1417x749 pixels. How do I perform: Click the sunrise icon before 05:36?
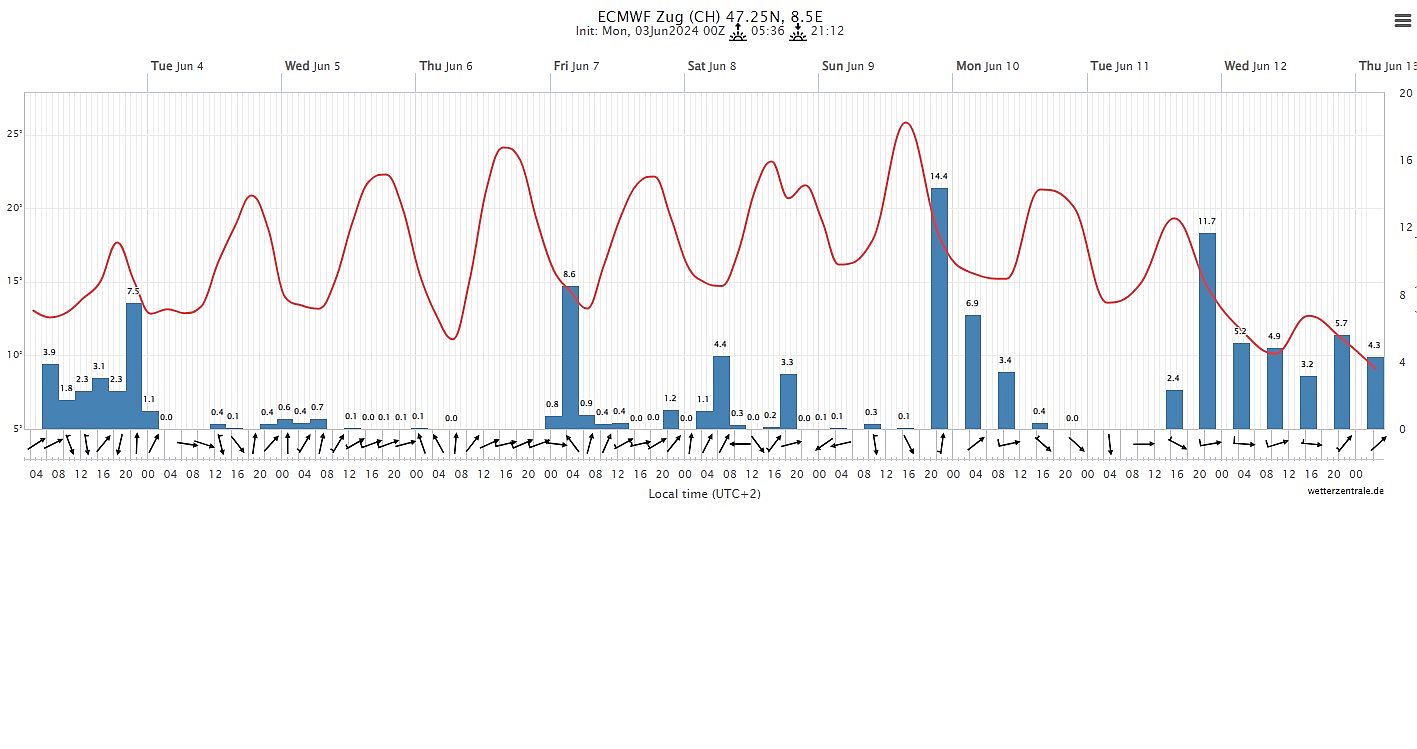pos(738,31)
